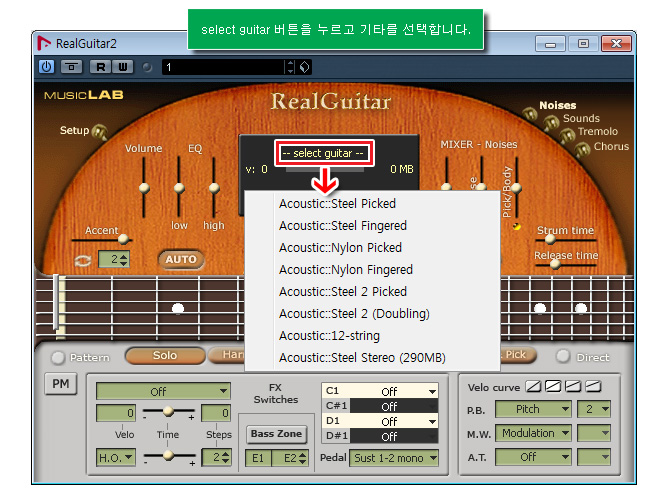Image resolution: width=670 pixels, height=489 pixels.
Task: Click the E2 bass zone stepper
Action: (x=303, y=458)
